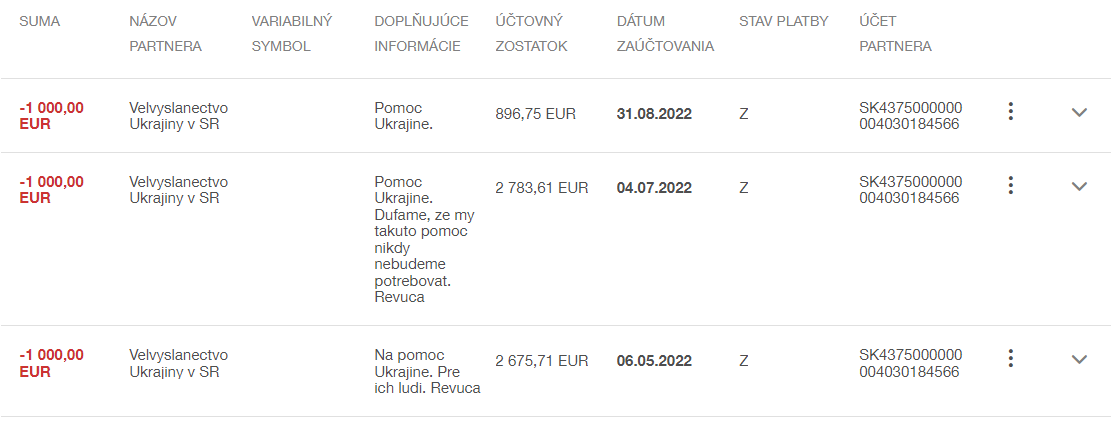Open three-dot menu for 06.05.2022 transaction
The width and height of the screenshot is (1115, 433).
point(1011,358)
